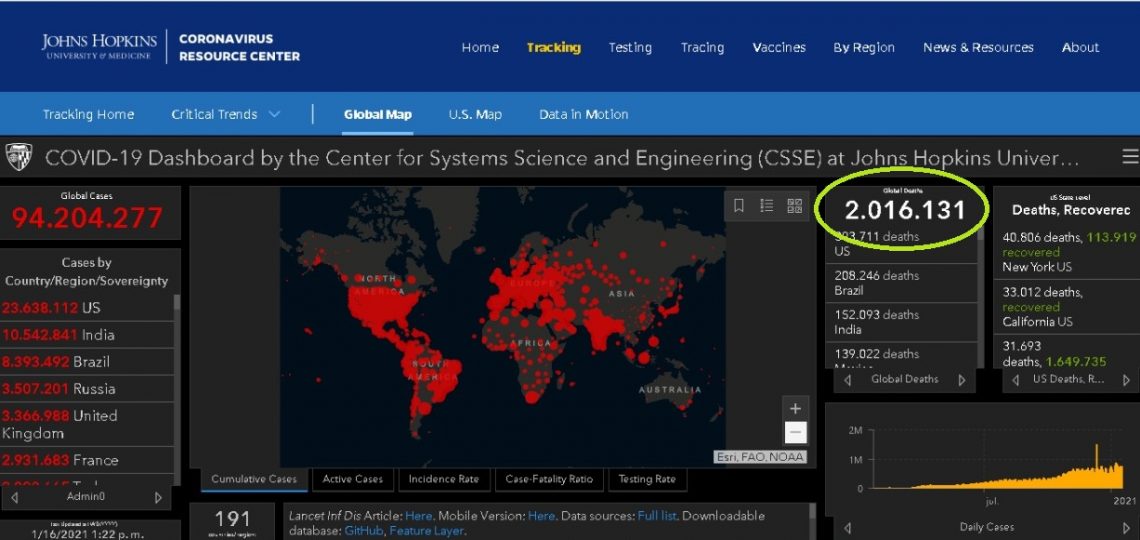Click the Global Cases 94.204.277 total

[87, 217]
